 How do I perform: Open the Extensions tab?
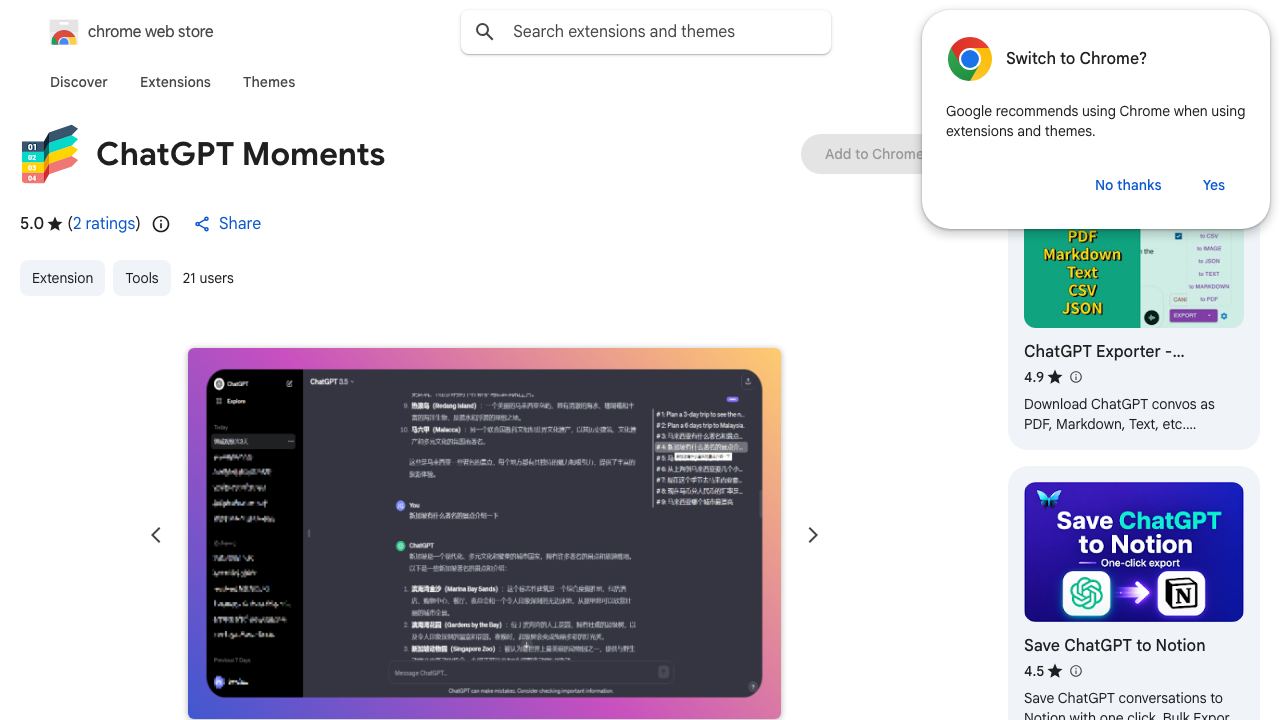coord(175,82)
